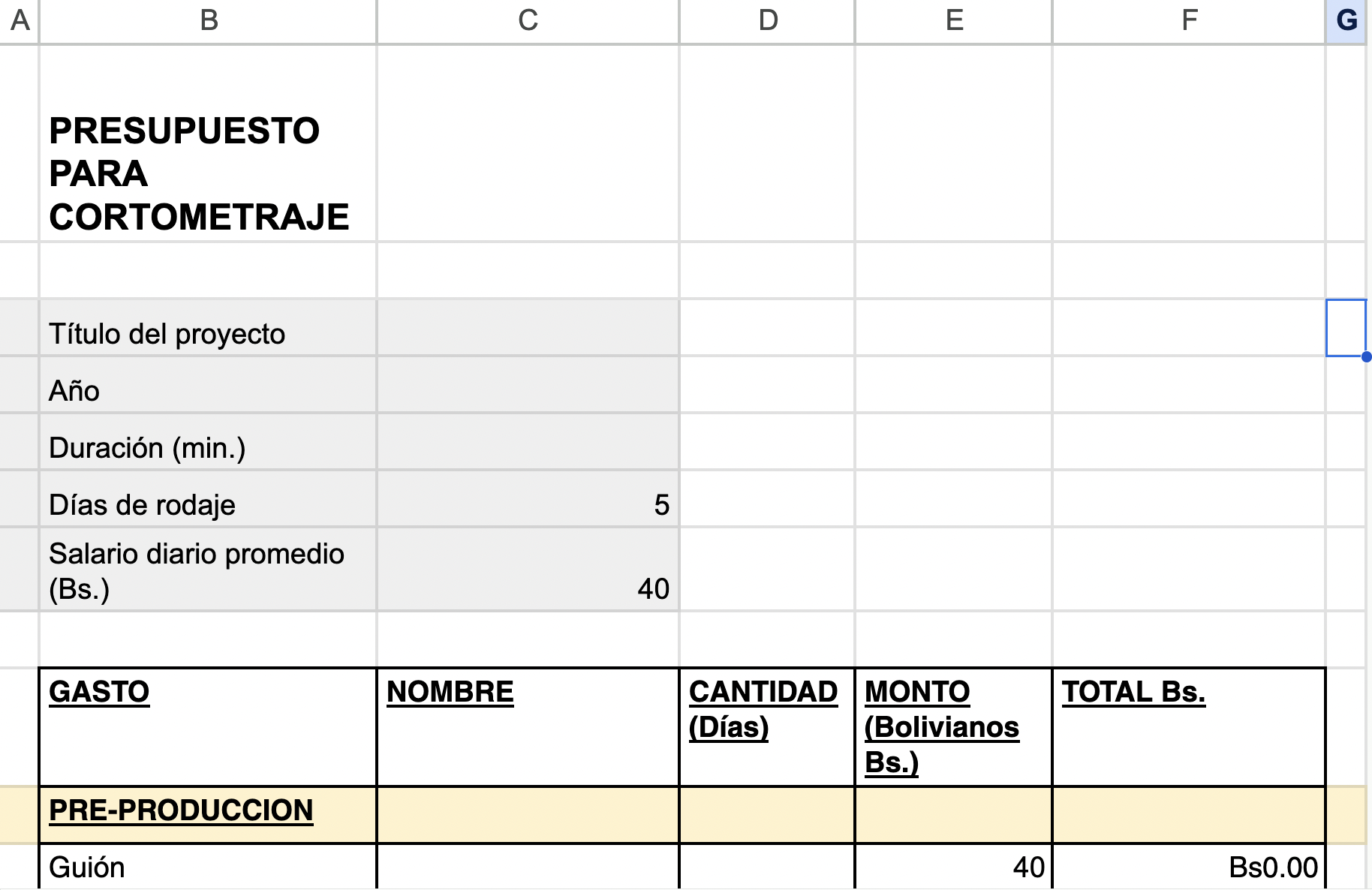Click the empty cell beside Título del proyecto

(528, 328)
